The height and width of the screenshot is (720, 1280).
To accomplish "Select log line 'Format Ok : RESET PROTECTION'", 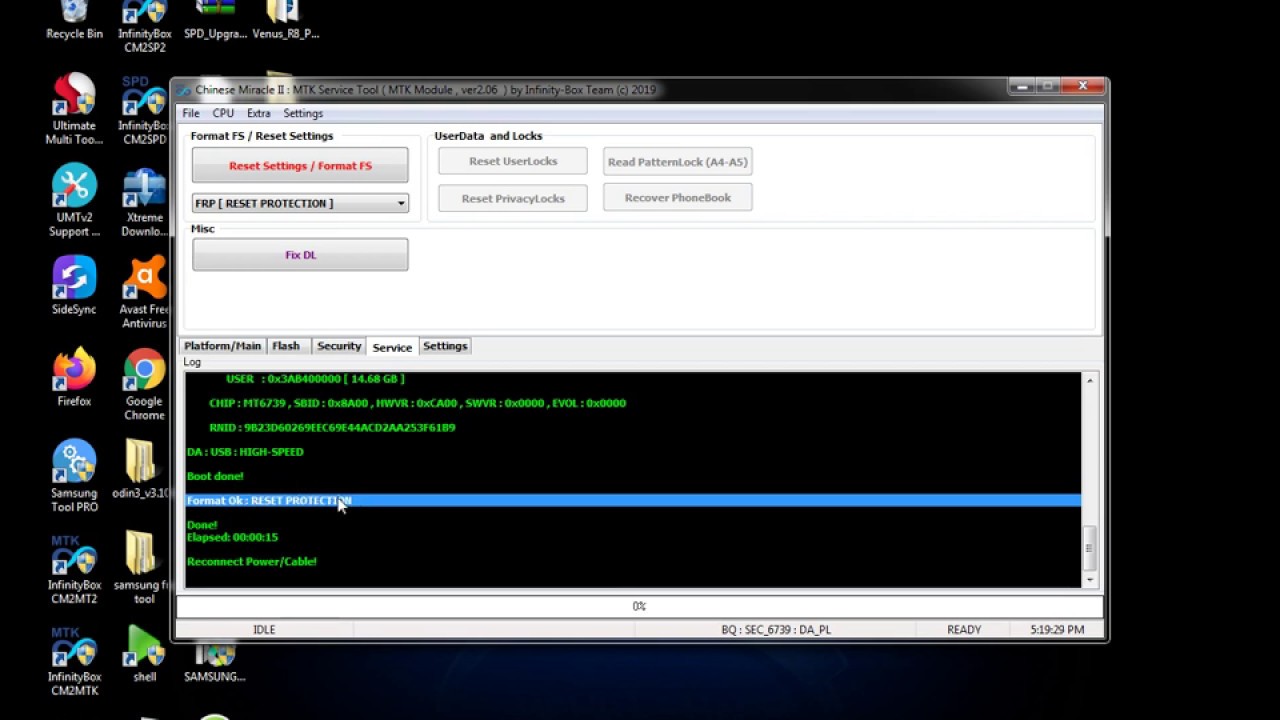I will click(632, 500).
